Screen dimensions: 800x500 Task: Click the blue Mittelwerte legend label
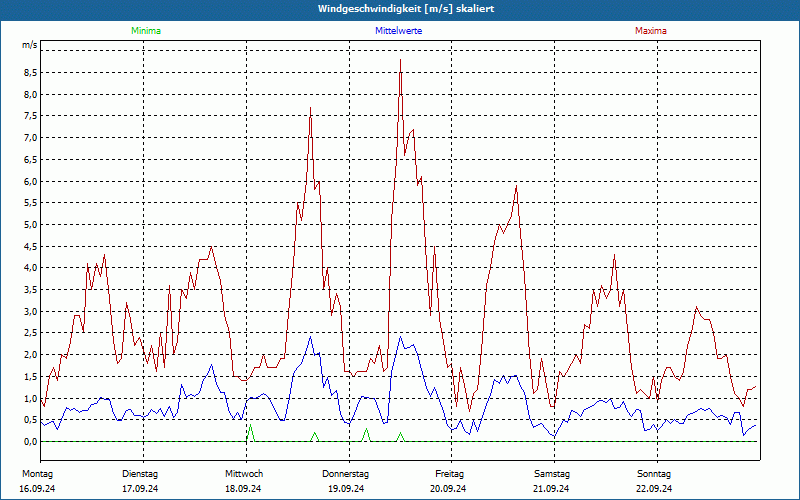(398, 31)
